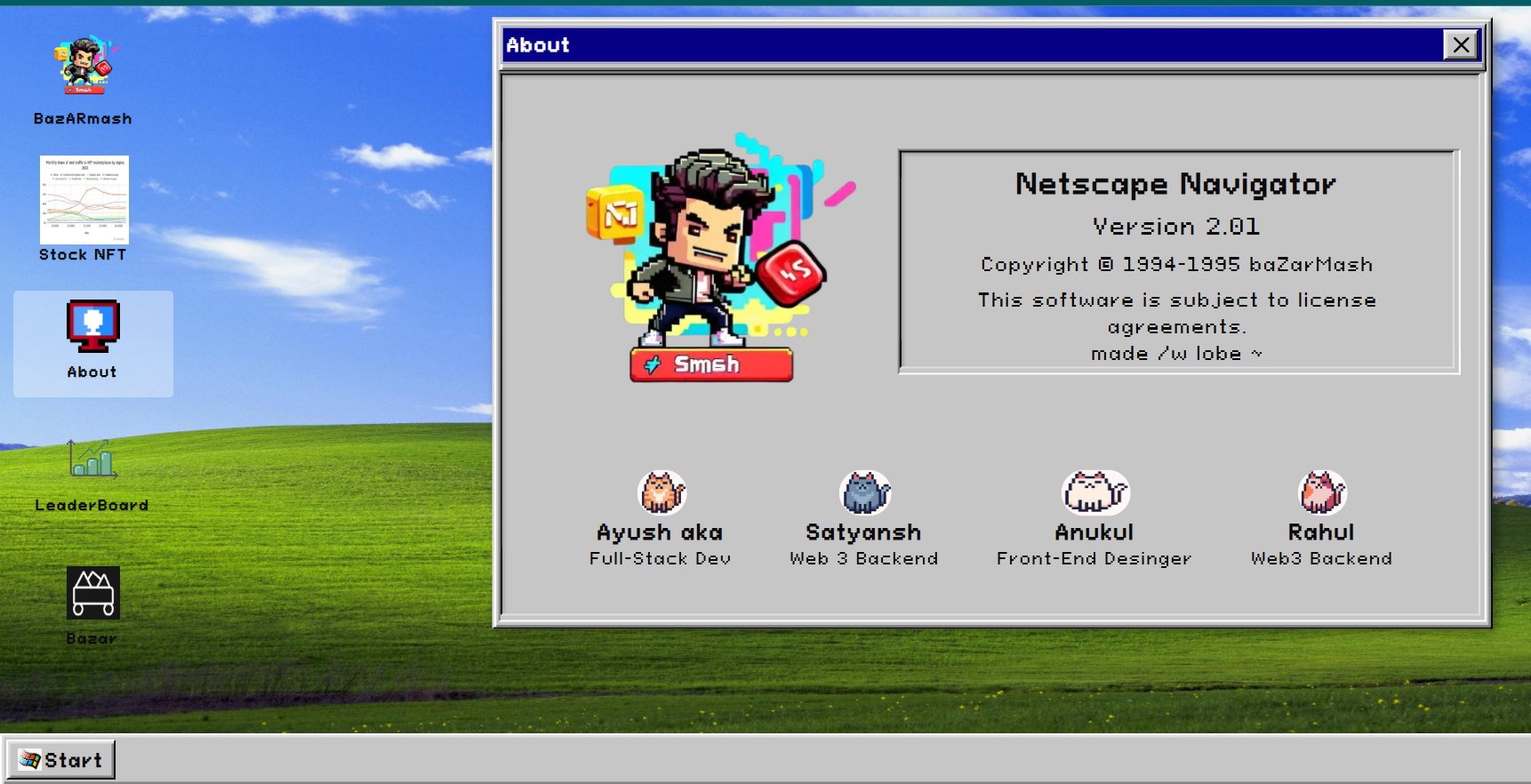Click Ayush's orange cat avatar
Image resolution: width=1531 pixels, height=784 pixels.
click(x=661, y=492)
